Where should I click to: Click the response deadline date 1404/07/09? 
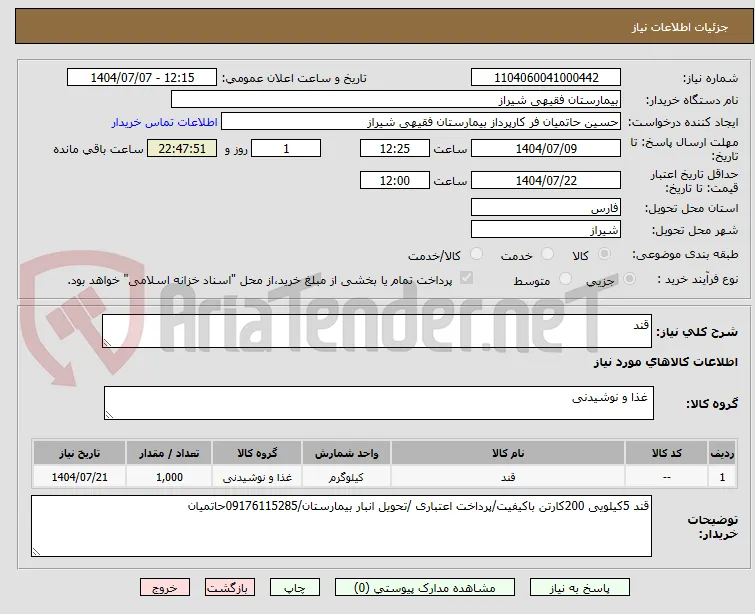(546, 148)
